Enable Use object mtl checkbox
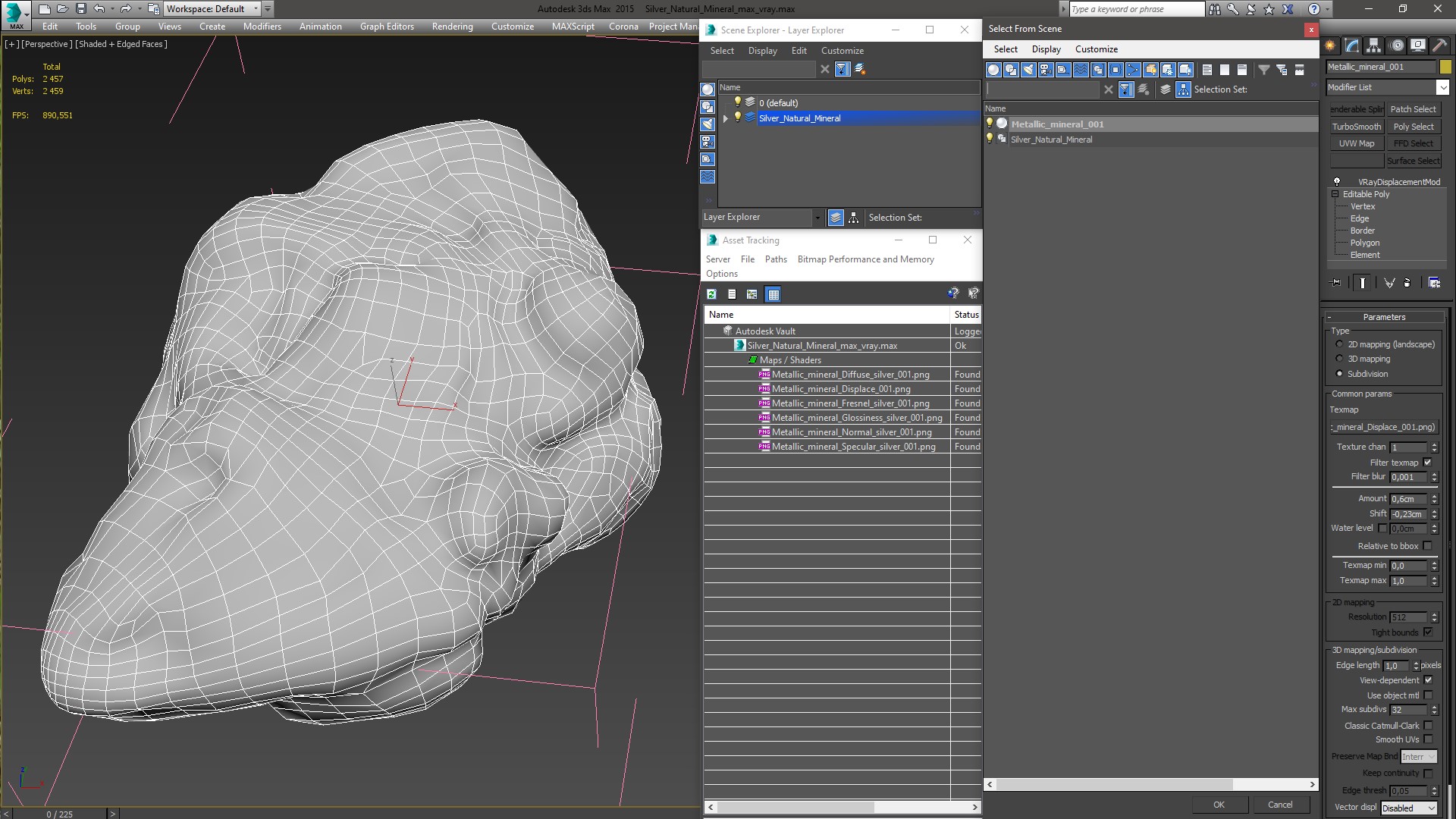This screenshot has height=819, width=1456. [1429, 695]
